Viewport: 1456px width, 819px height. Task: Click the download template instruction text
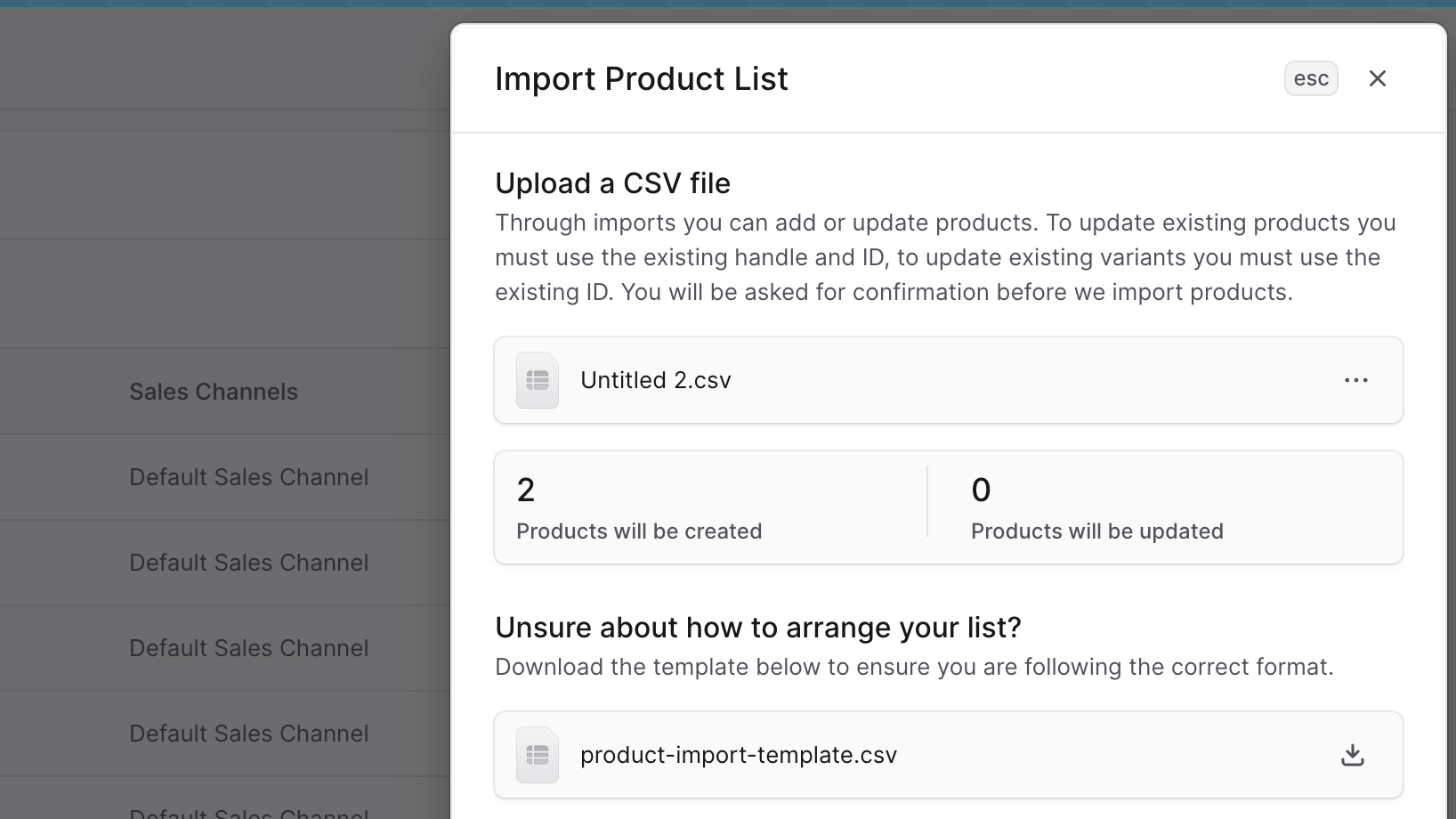[x=913, y=667]
